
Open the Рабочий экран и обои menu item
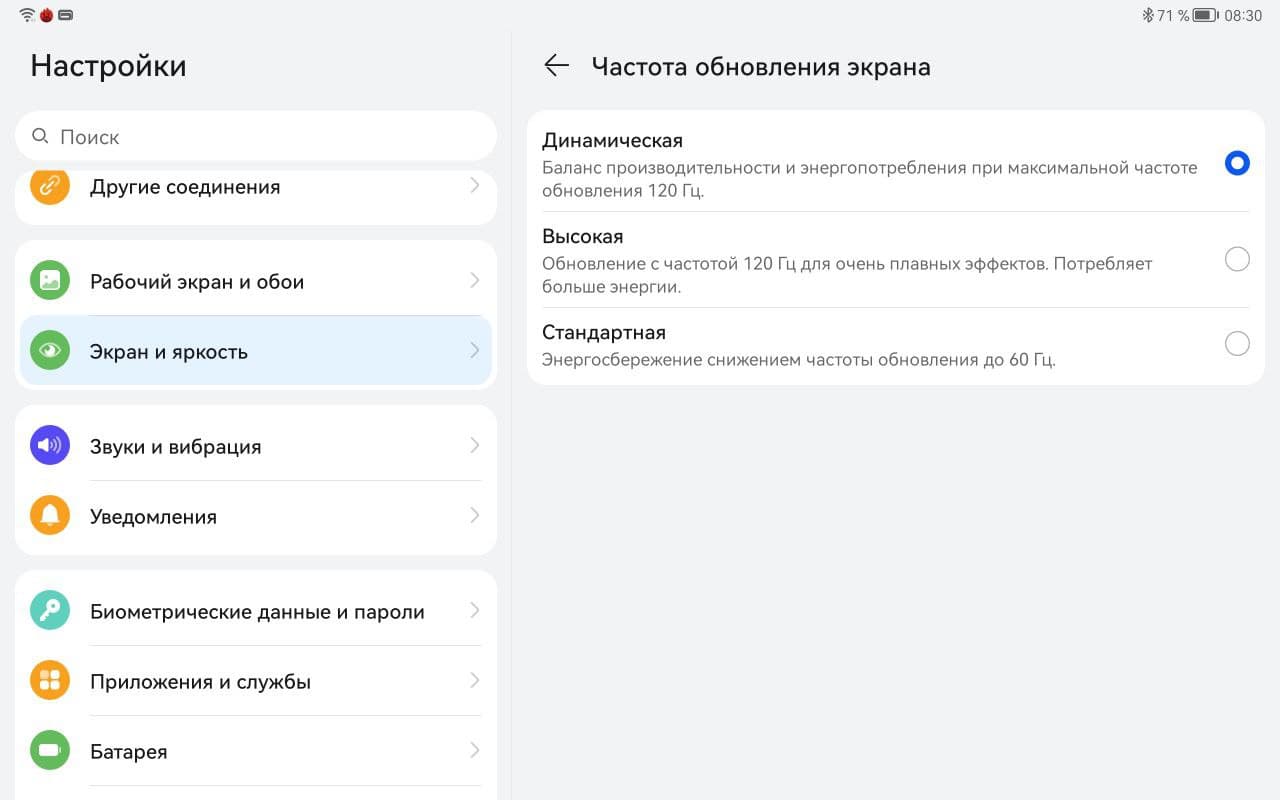click(197, 282)
